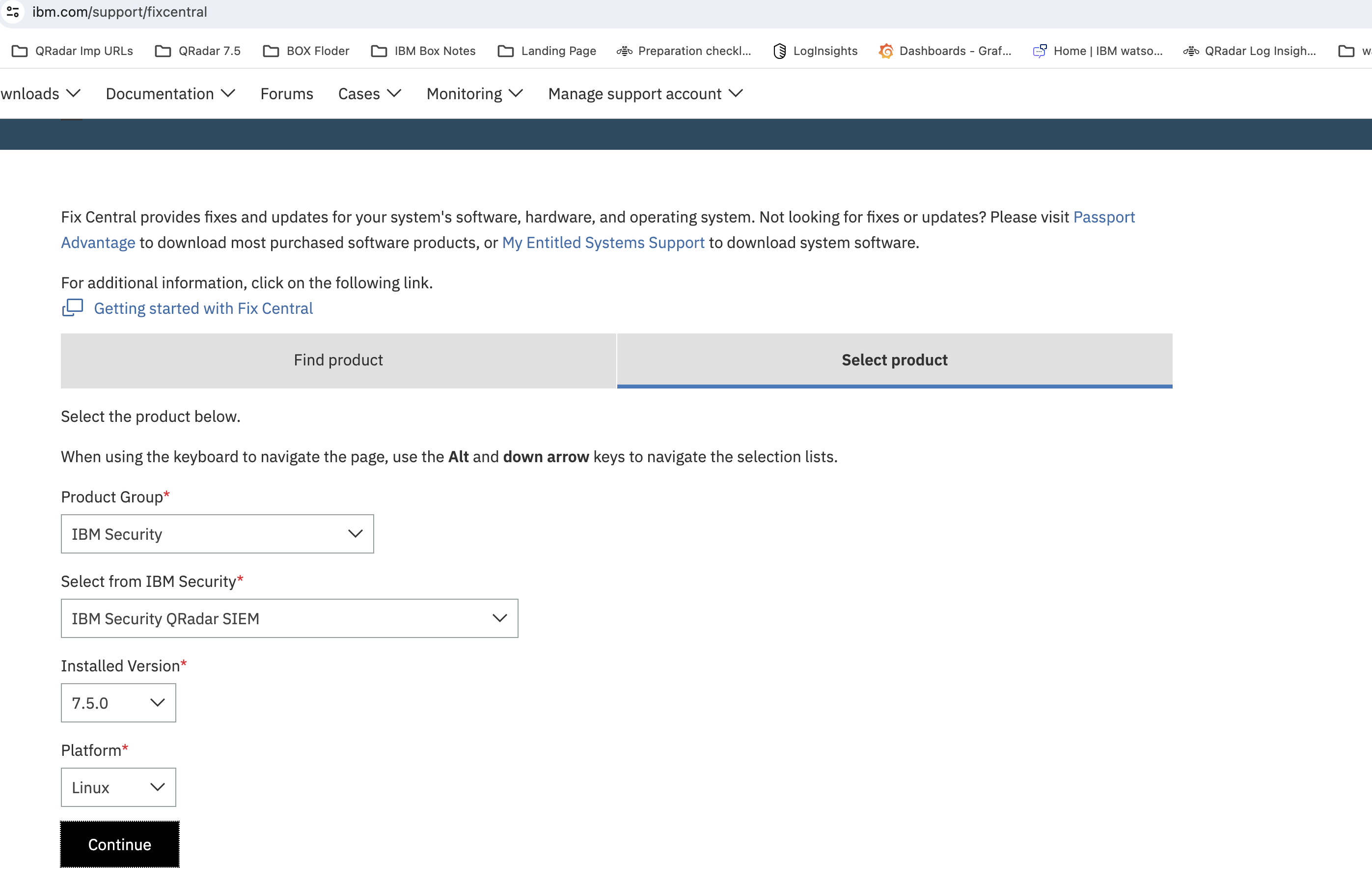Follow the My Entitled Systems Support link
Image resolution: width=1372 pixels, height=887 pixels.
pos(603,243)
